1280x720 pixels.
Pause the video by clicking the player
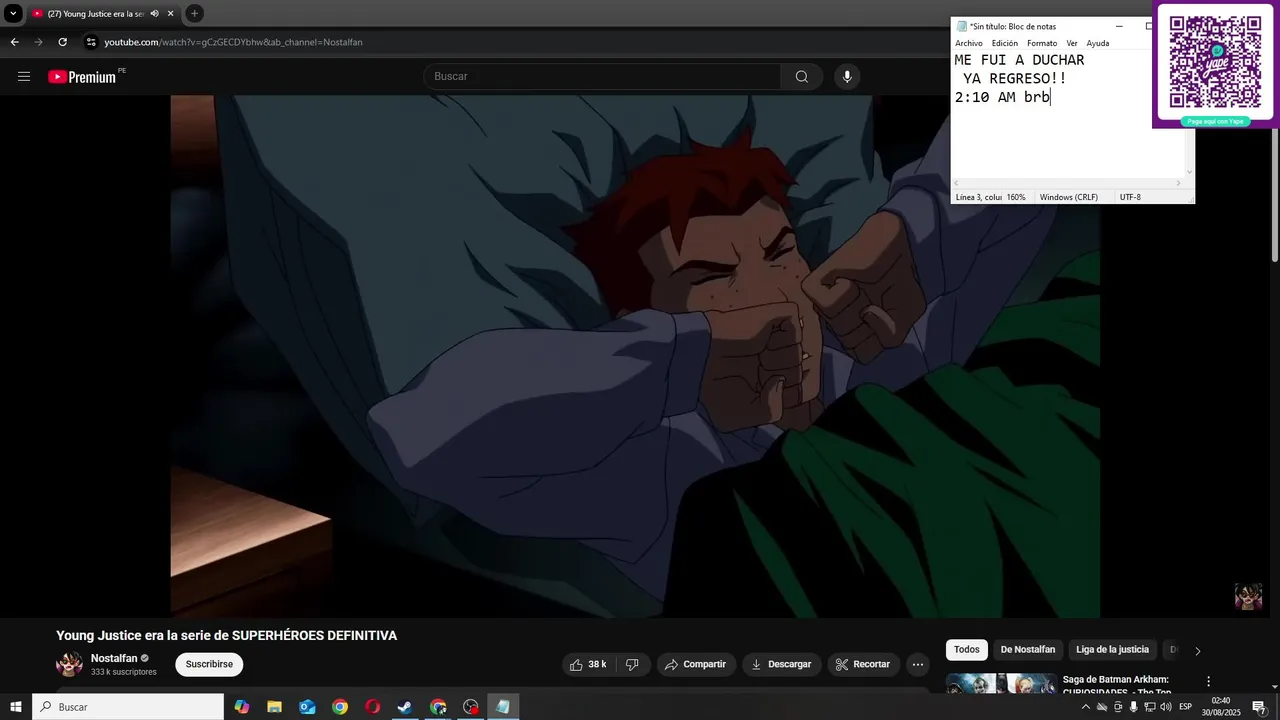(635, 356)
